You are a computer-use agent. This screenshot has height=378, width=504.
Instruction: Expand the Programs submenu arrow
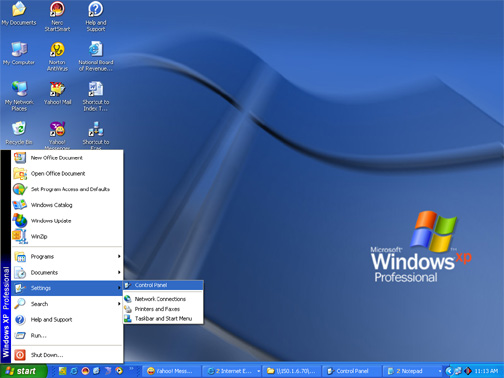tap(119, 256)
